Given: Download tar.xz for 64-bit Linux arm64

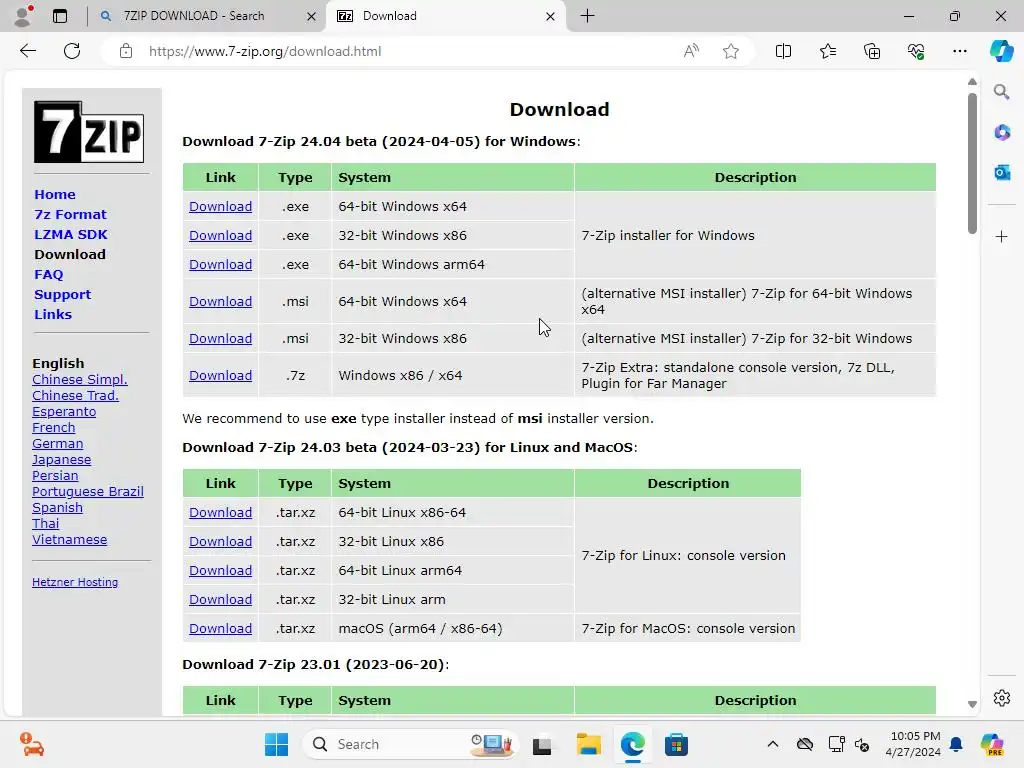Looking at the screenshot, I should click(x=220, y=570).
